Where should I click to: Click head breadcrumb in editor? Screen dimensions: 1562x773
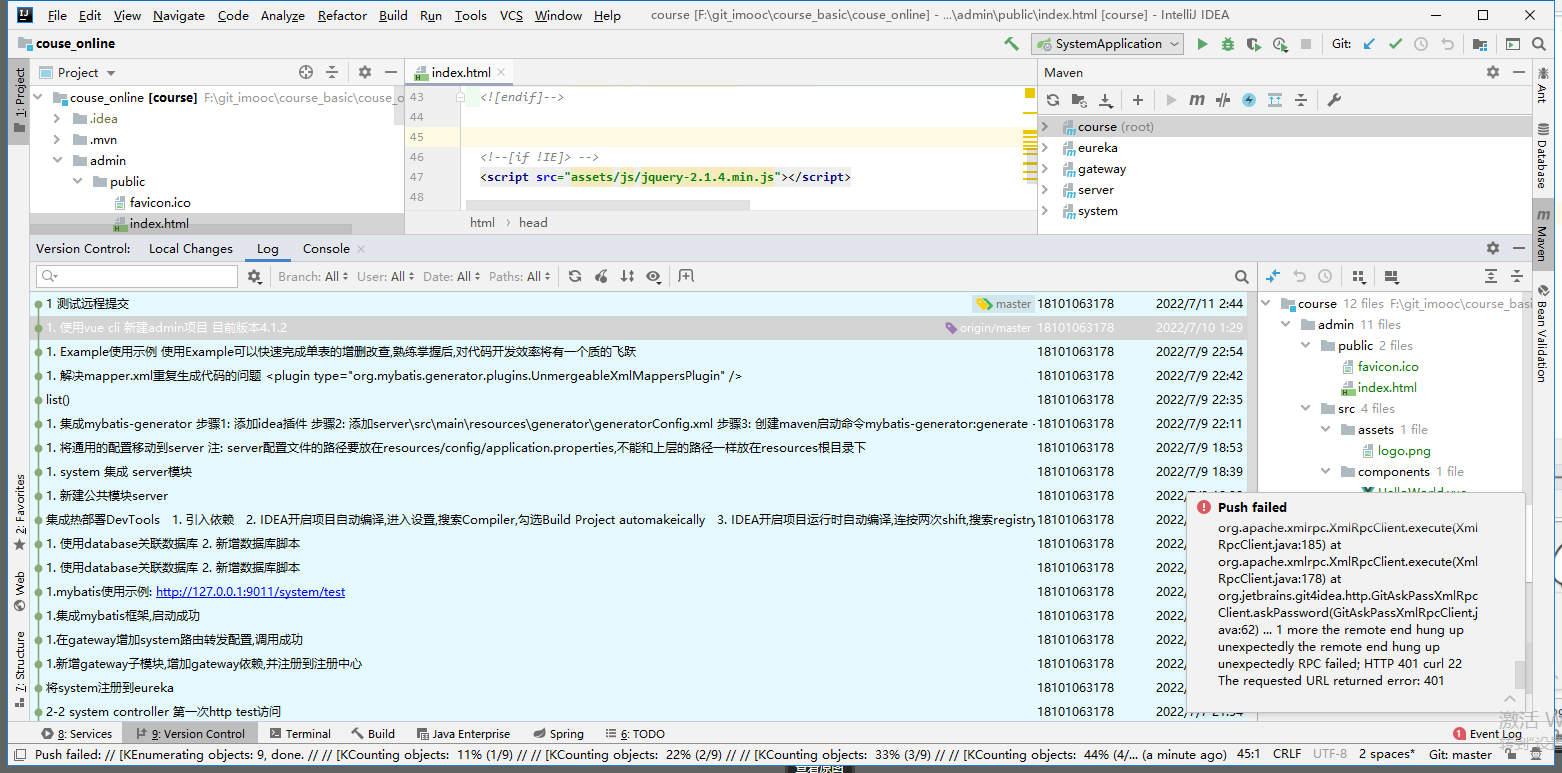tap(533, 223)
